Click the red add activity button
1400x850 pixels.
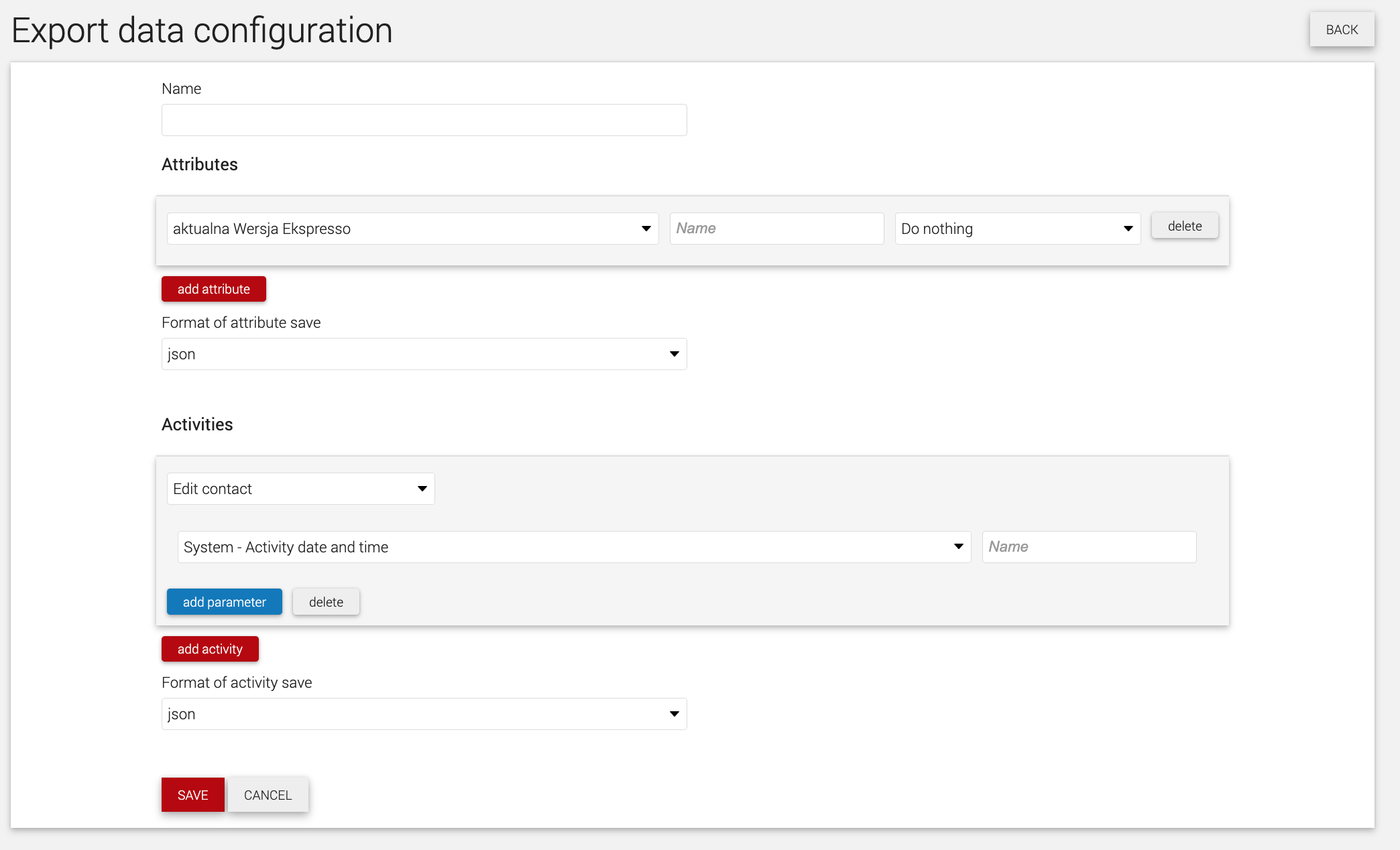point(210,649)
